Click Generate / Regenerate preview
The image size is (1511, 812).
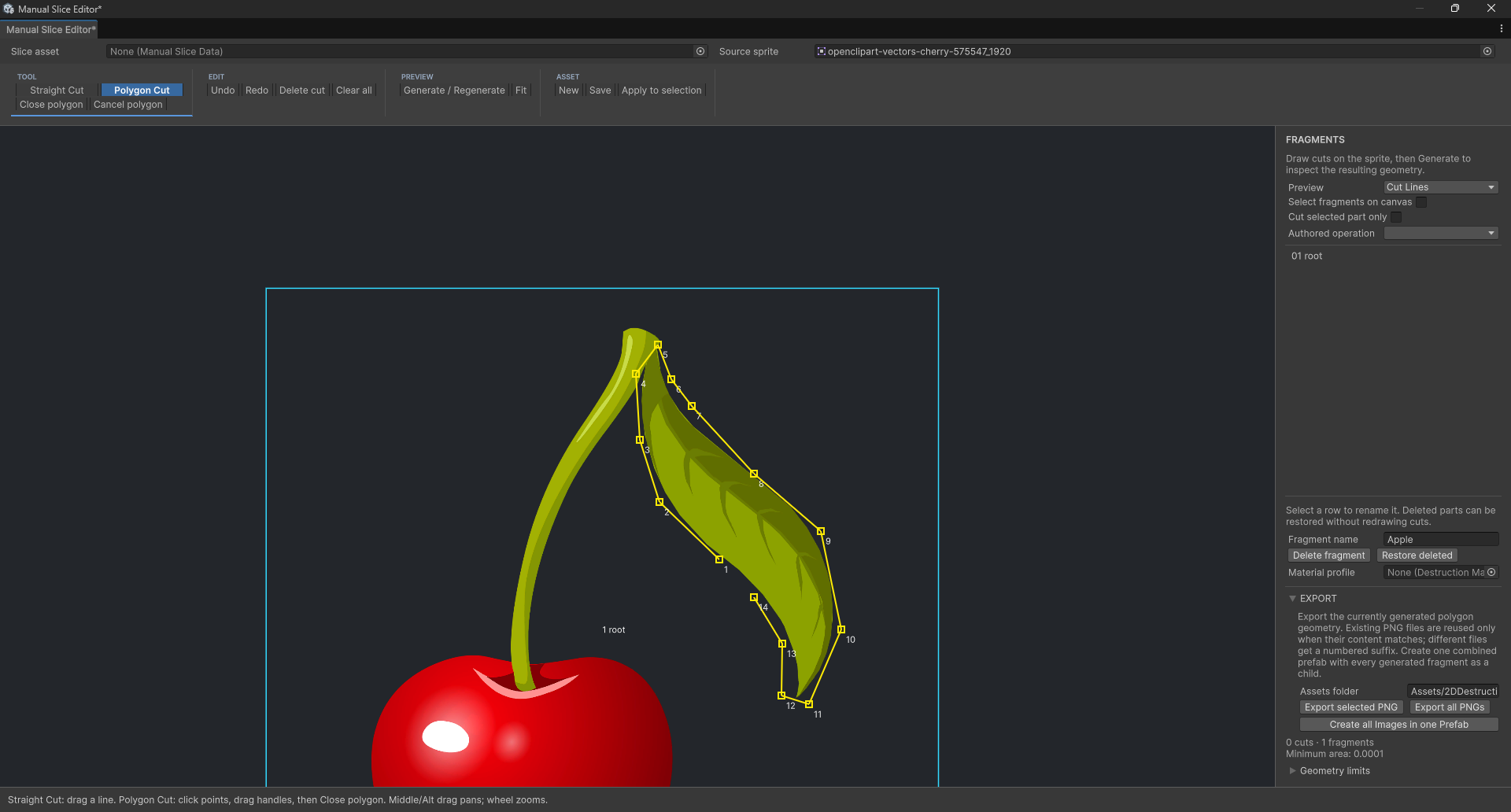pos(454,90)
